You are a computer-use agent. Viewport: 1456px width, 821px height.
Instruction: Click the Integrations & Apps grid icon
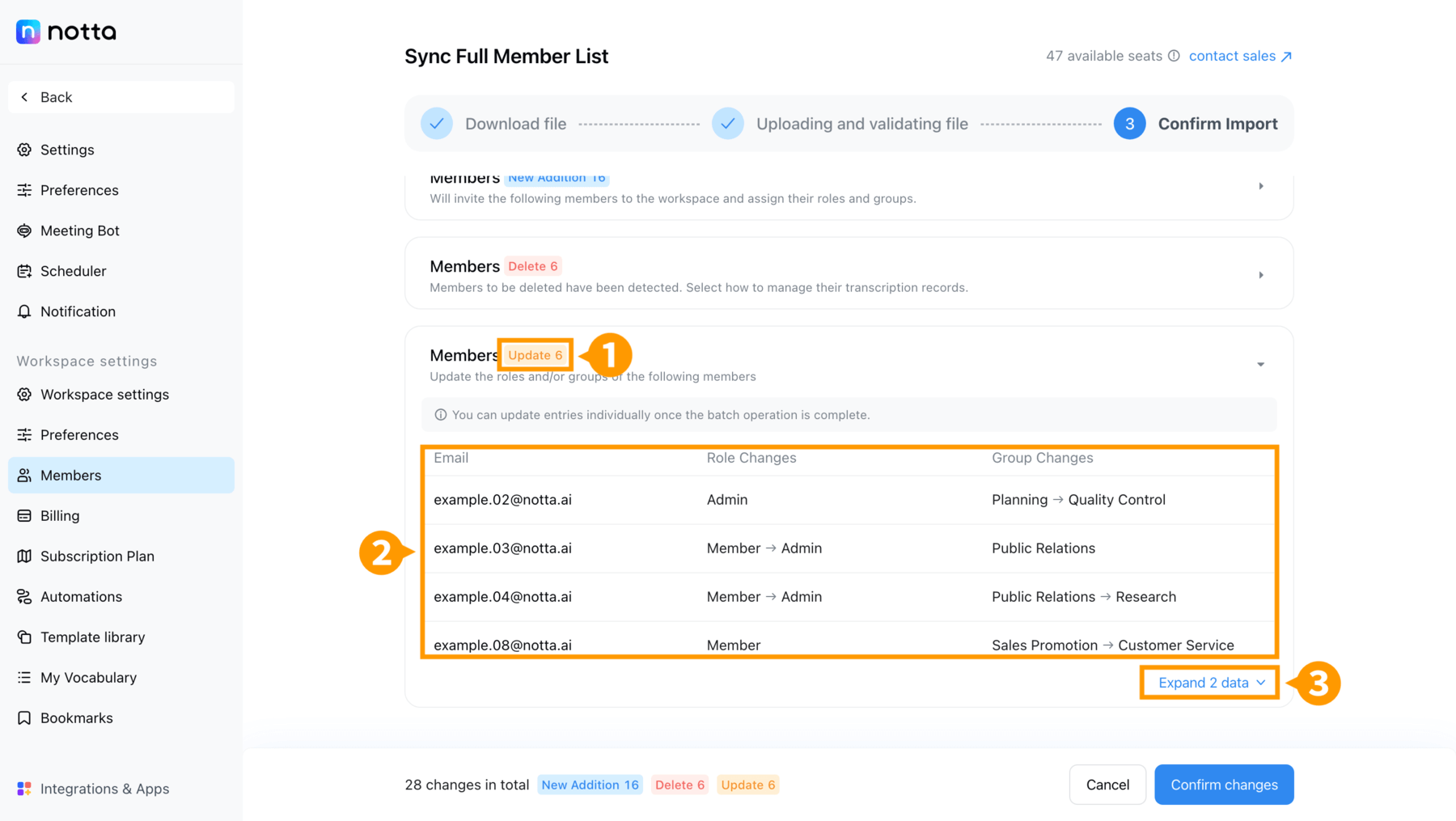[x=24, y=789]
